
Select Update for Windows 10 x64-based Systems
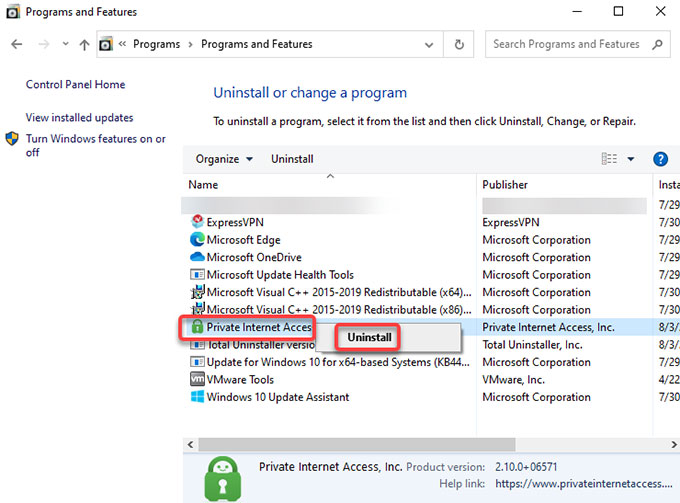[x=338, y=362]
